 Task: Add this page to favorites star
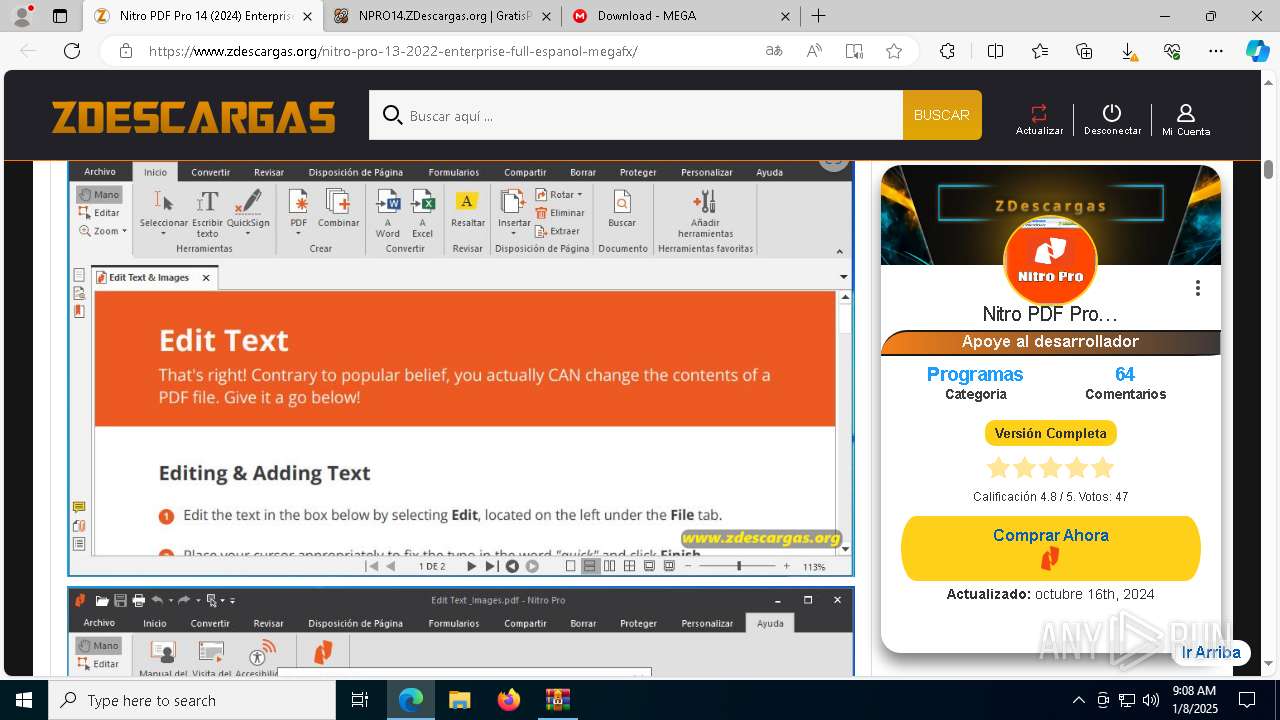tap(894, 51)
